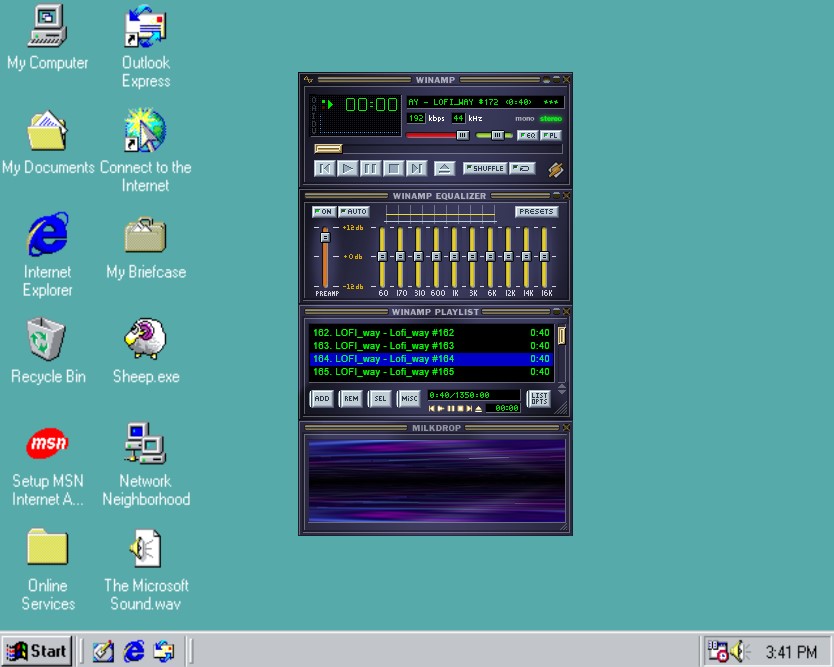Select My Documents desktop icon
Screen dimensions: 834x667
point(48,143)
